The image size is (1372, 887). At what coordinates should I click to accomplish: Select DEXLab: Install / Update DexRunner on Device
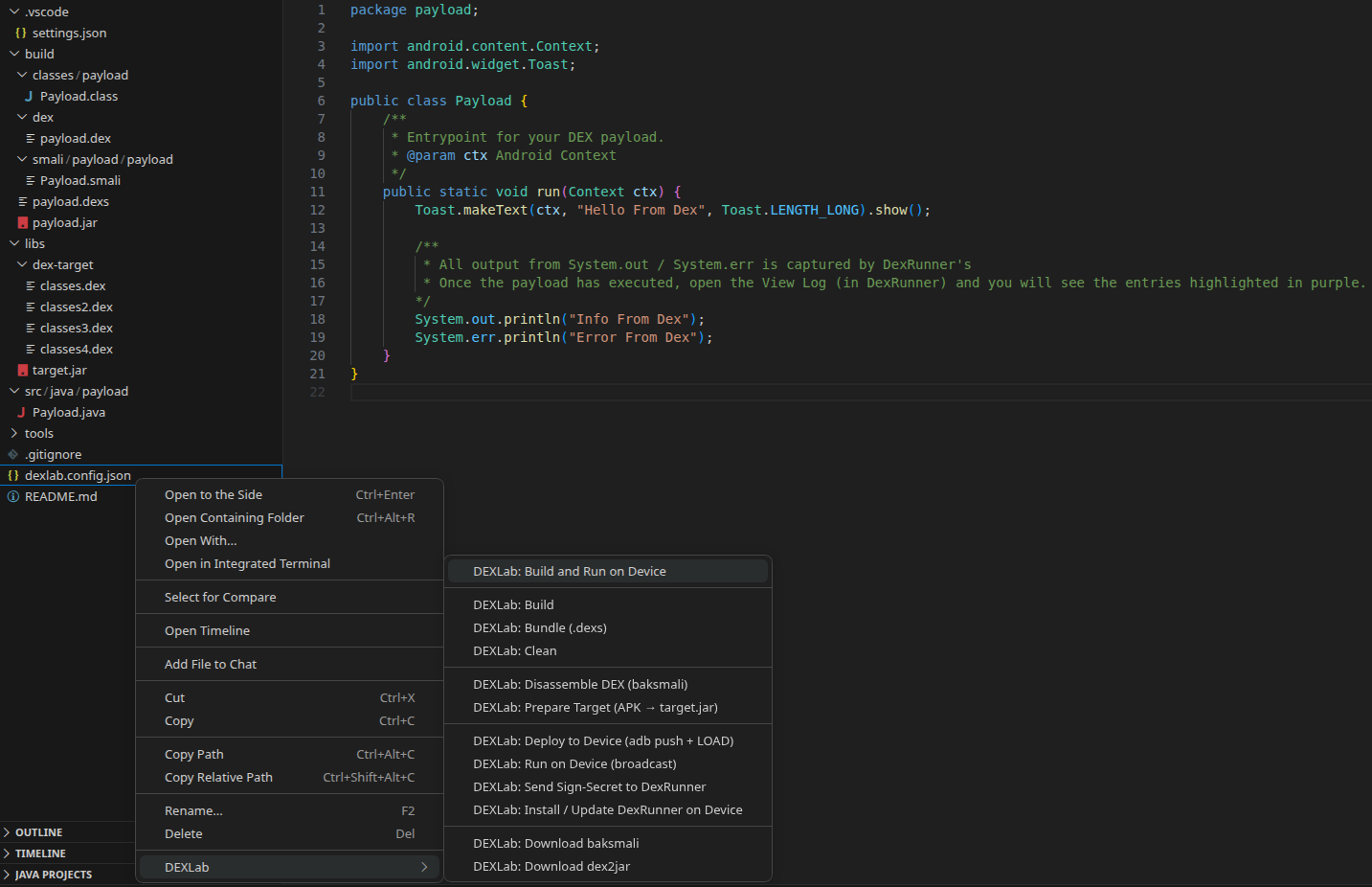pos(608,809)
